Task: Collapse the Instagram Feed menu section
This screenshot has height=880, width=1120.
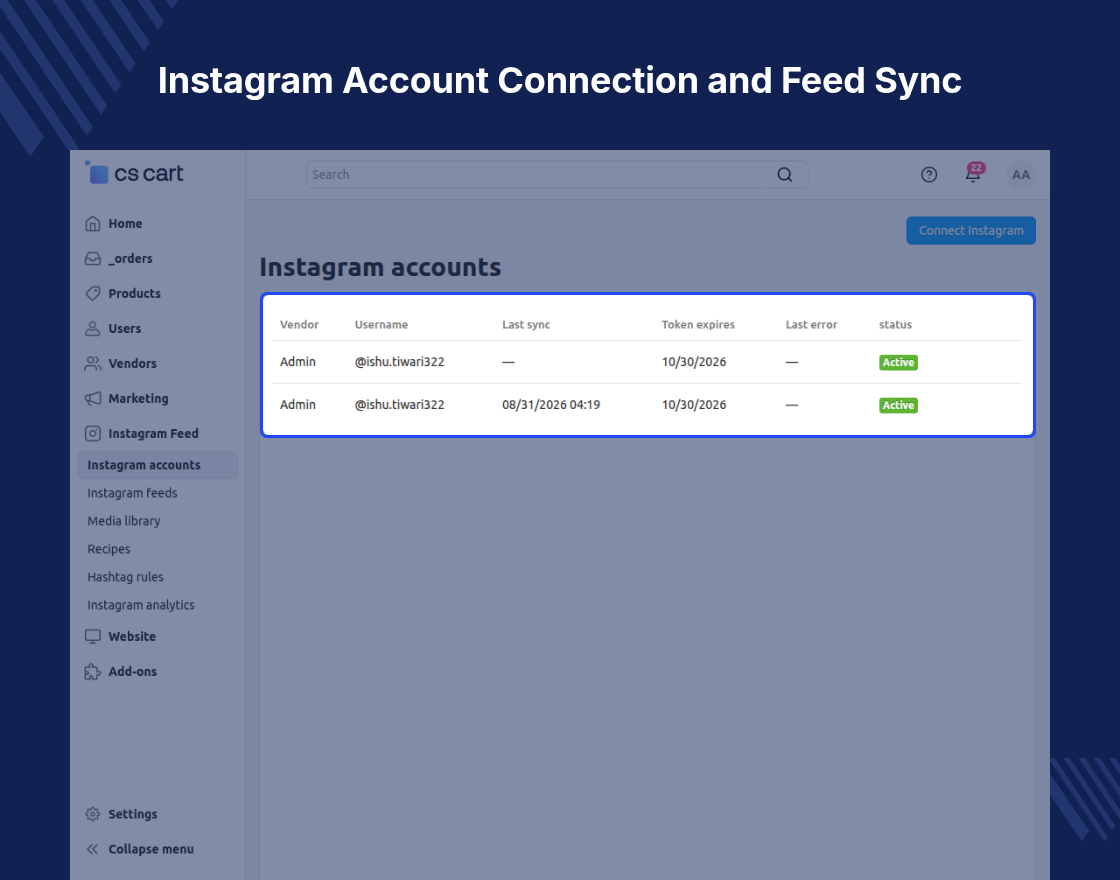Action: pyautogui.click(x=154, y=434)
